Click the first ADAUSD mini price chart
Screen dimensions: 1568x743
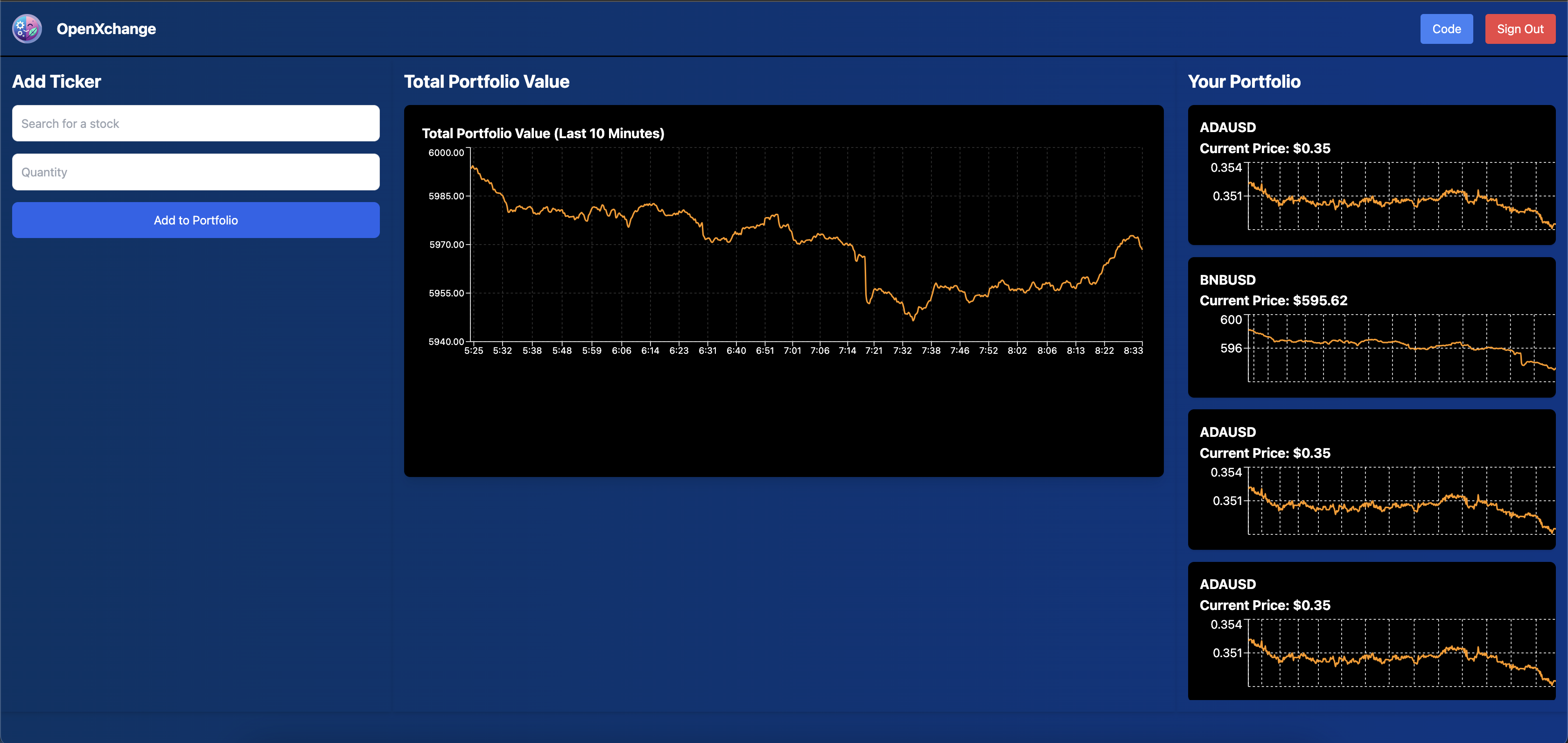click(x=1400, y=196)
